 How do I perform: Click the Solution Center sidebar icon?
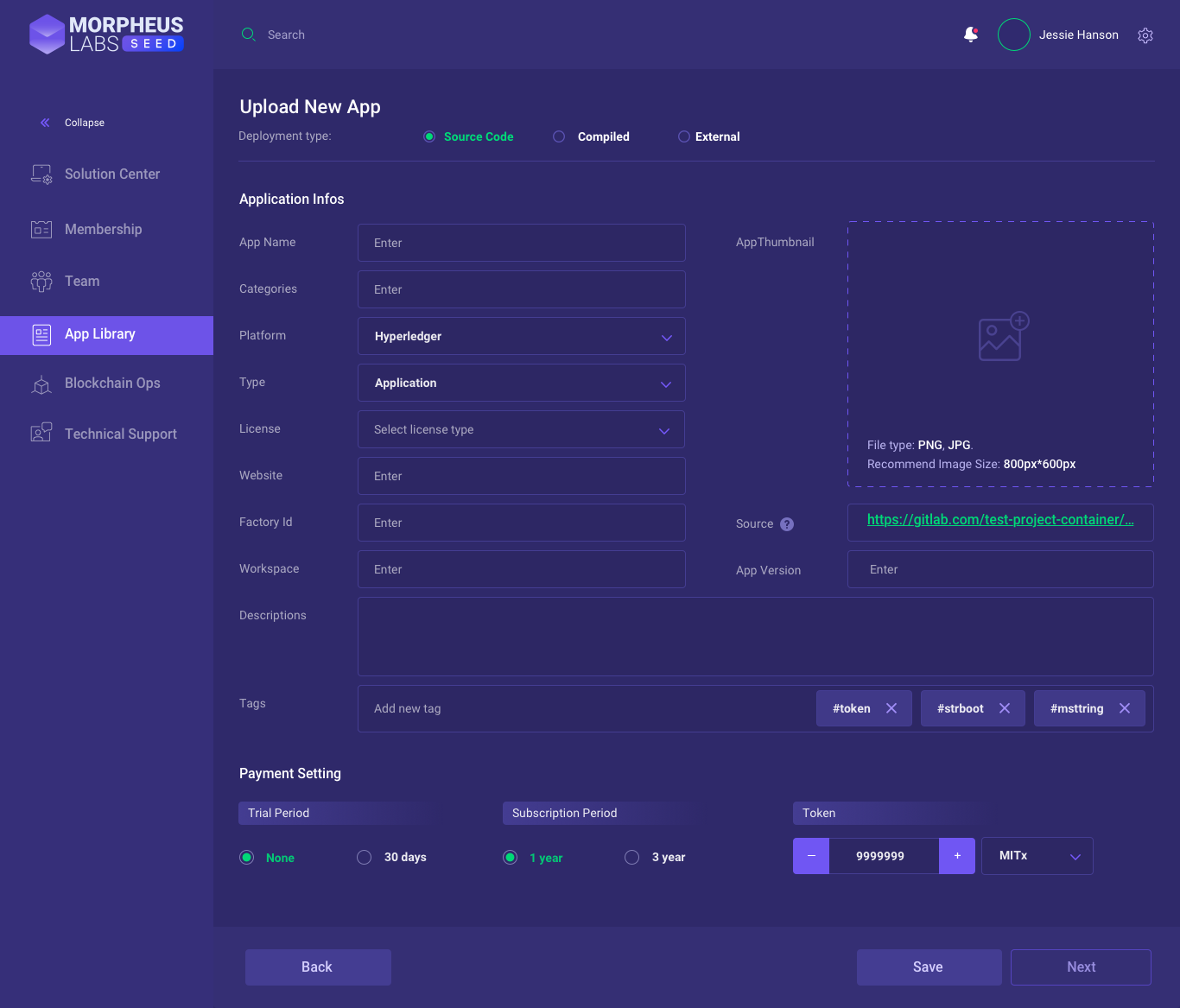pos(41,174)
